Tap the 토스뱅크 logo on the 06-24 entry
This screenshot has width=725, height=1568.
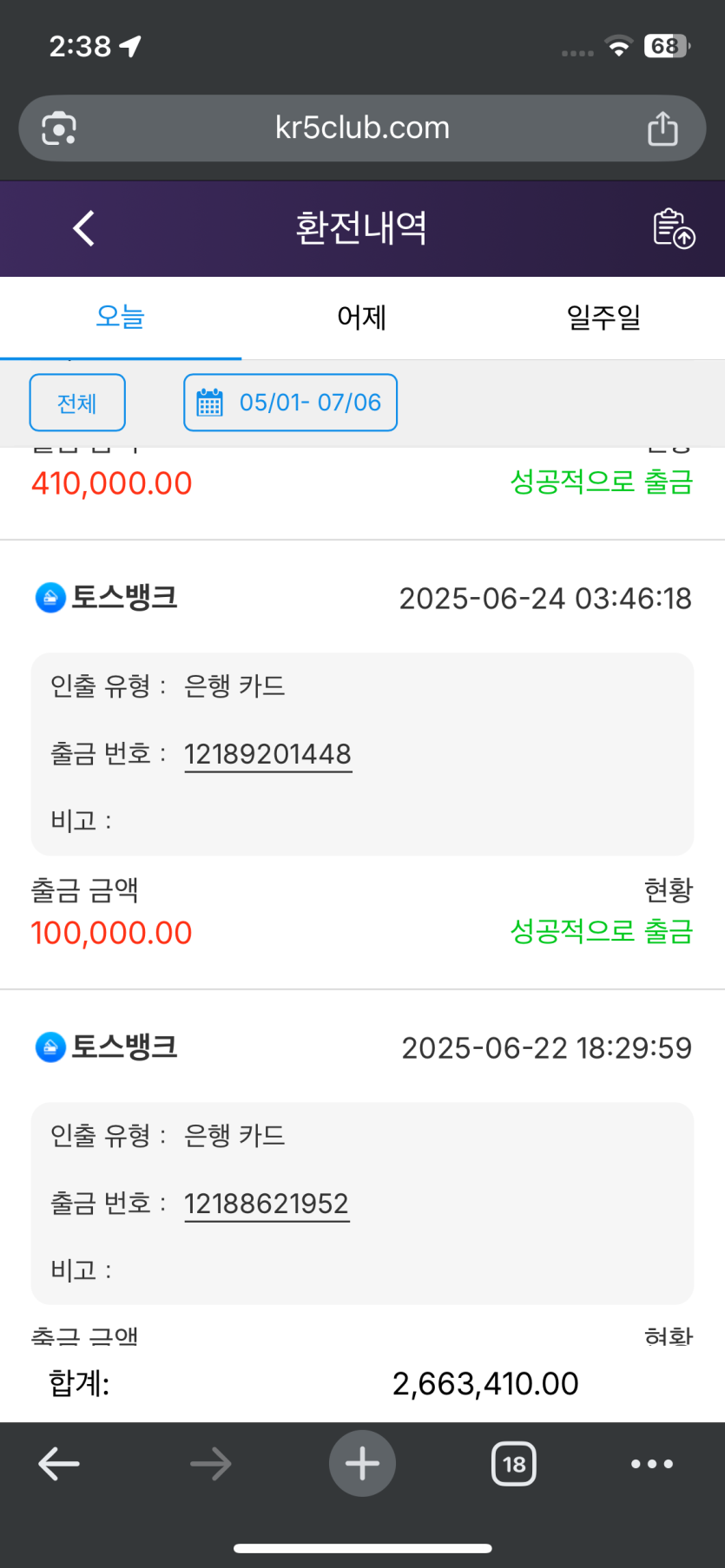click(x=50, y=597)
